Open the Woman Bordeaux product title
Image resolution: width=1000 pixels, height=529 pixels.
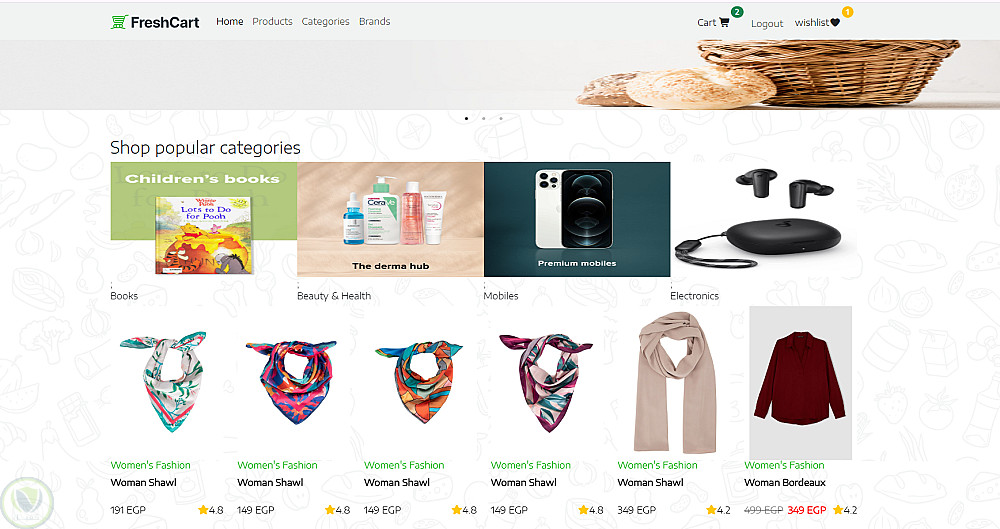(784, 482)
